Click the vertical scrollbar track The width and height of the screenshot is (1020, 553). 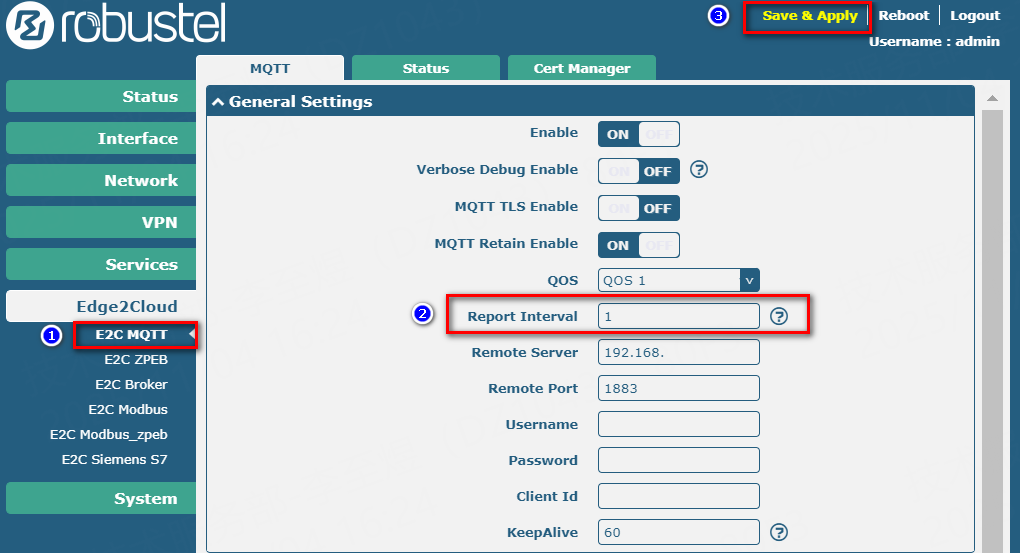pos(991,330)
